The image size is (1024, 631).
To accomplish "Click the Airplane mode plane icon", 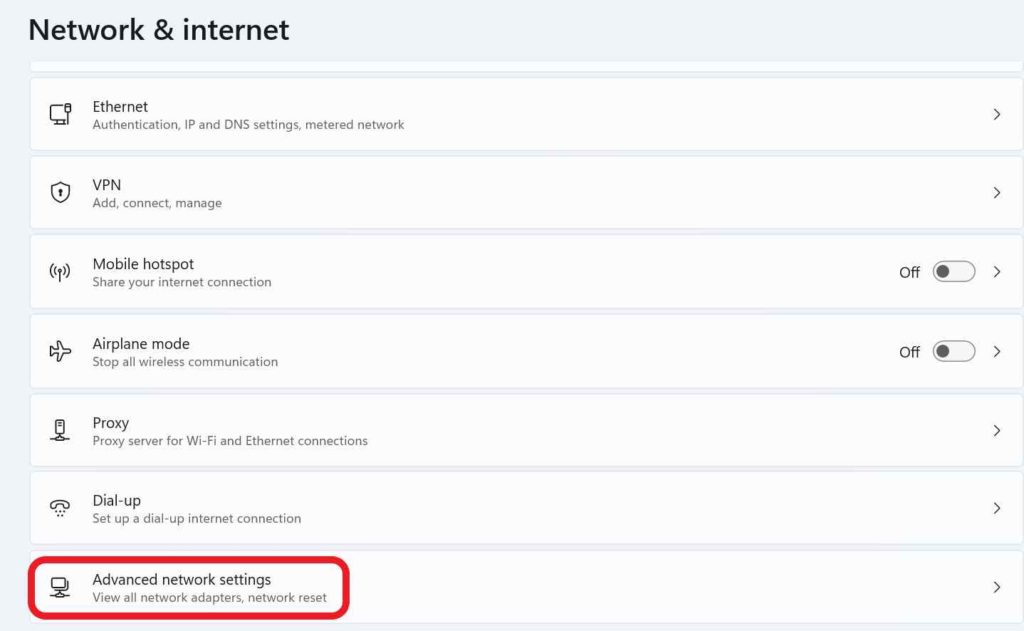I will pos(60,351).
